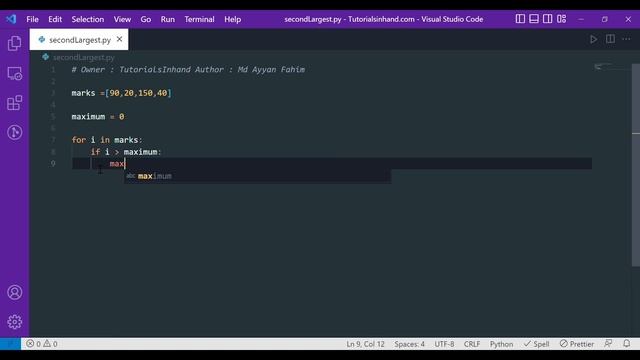This screenshot has width=640, height=360.
Task: Show errors and warnings in status bar
Action: (x=42, y=344)
